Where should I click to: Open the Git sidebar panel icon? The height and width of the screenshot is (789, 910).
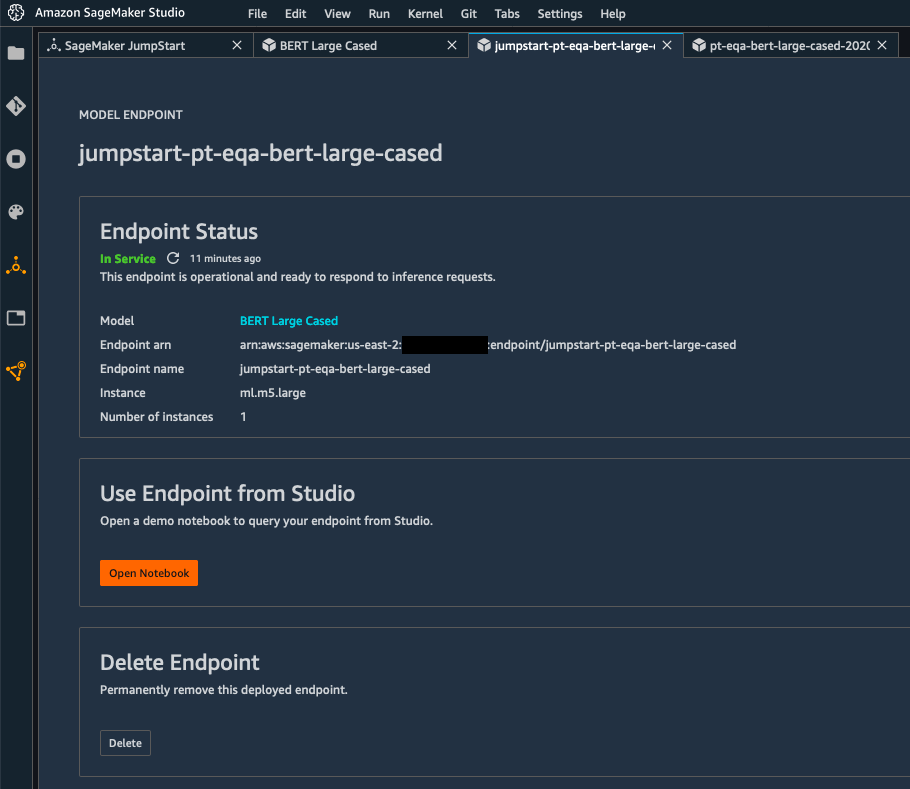[x=16, y=106]
